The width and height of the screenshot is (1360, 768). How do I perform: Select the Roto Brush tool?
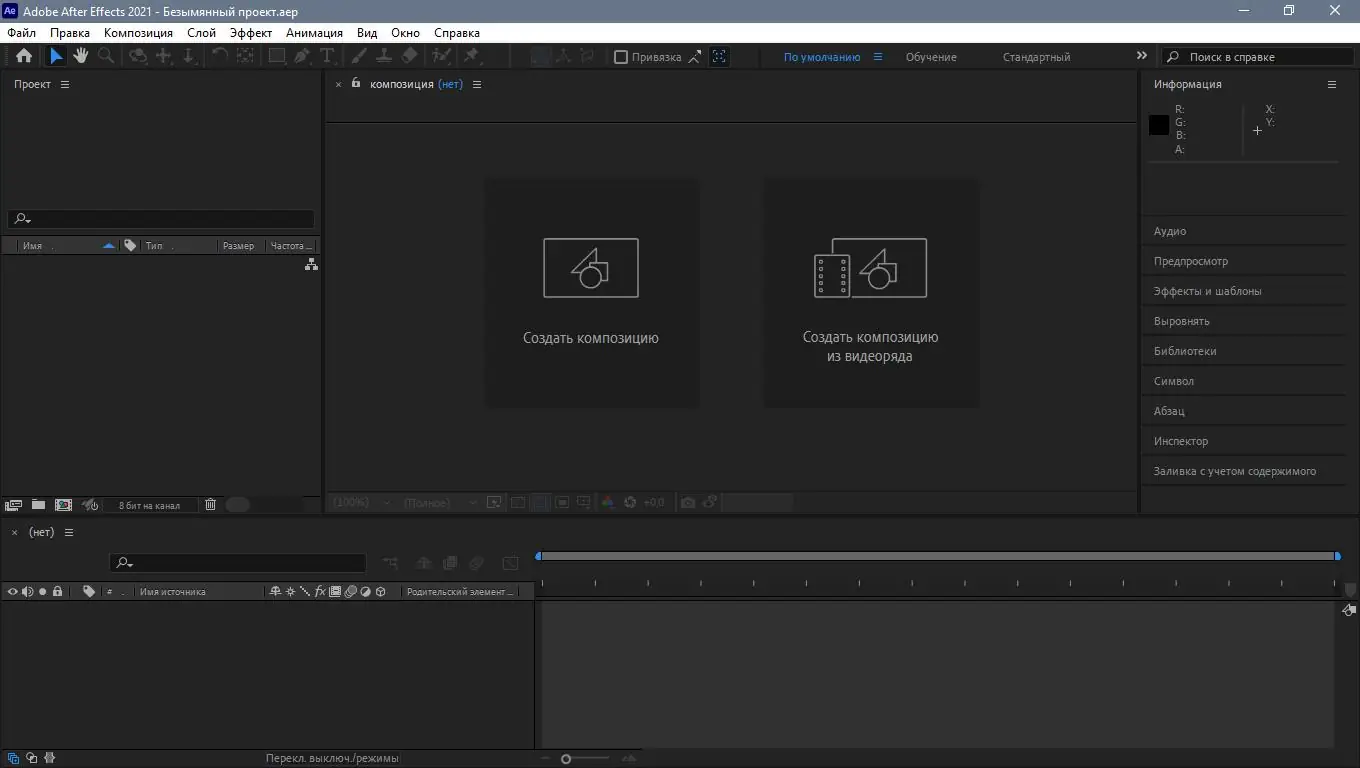[x=440, y=56]
